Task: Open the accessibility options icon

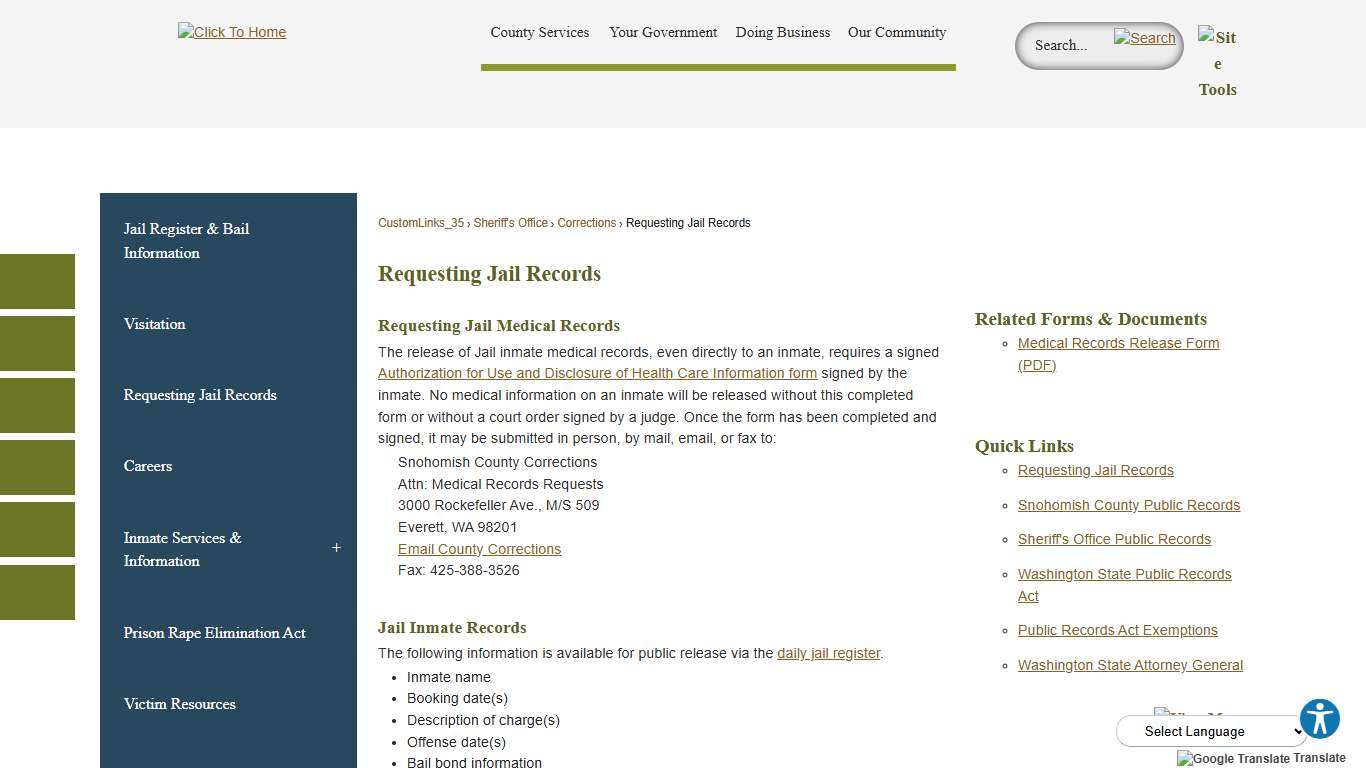Action: tap(1320, 718)
